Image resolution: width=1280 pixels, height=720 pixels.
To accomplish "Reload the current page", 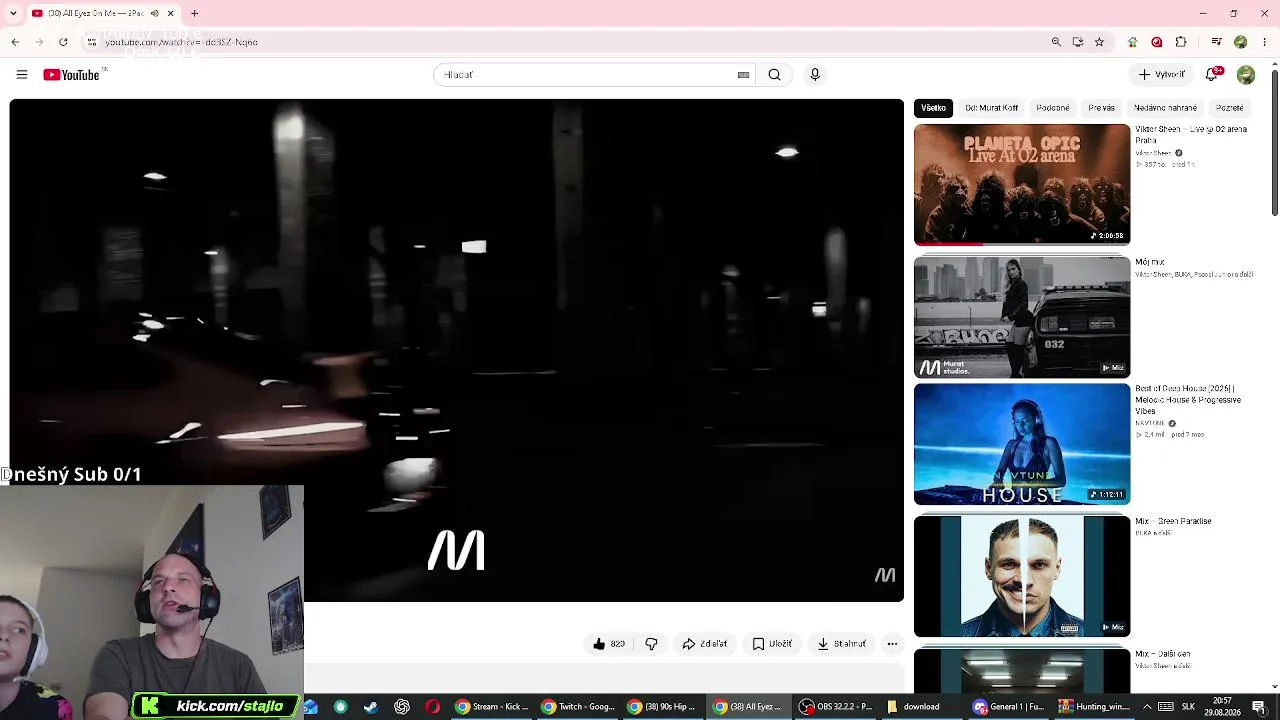I will coord(63,42).
